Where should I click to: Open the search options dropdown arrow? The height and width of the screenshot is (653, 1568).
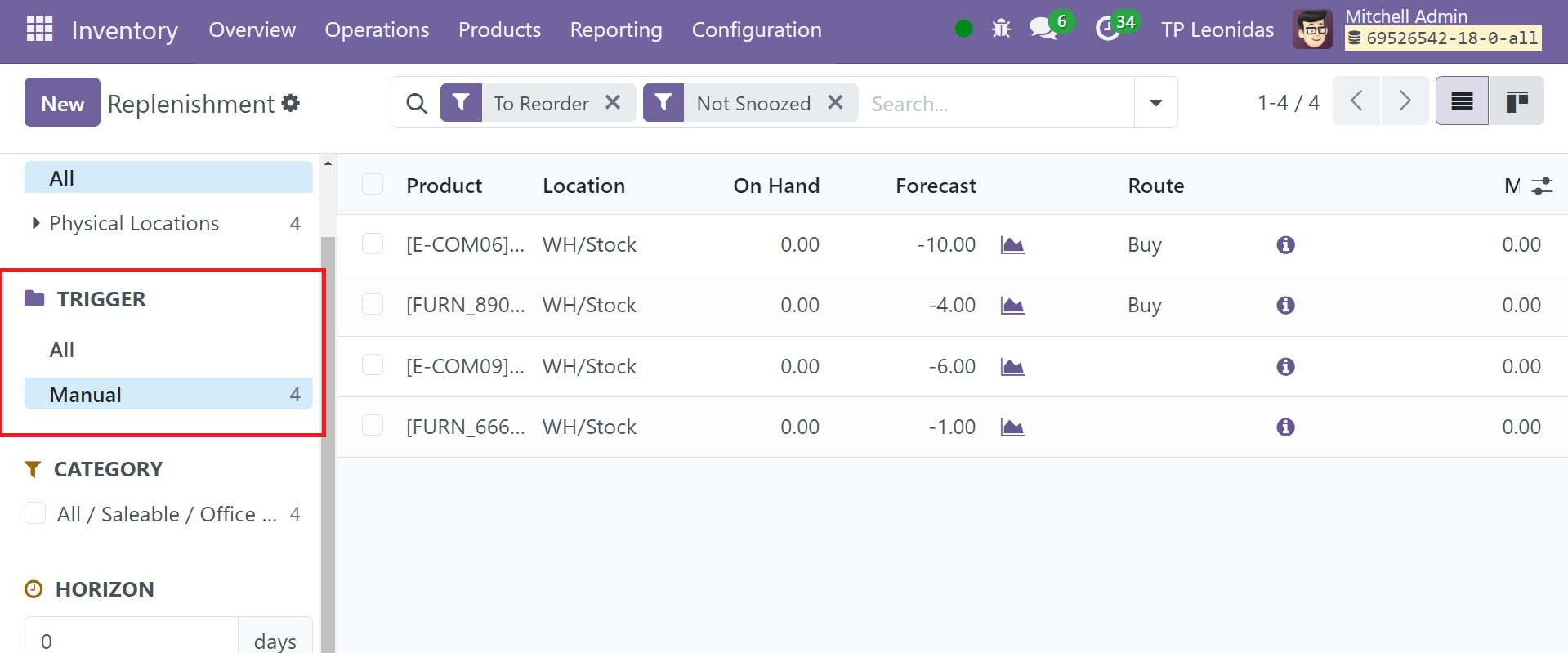[x=1155, y=103]
